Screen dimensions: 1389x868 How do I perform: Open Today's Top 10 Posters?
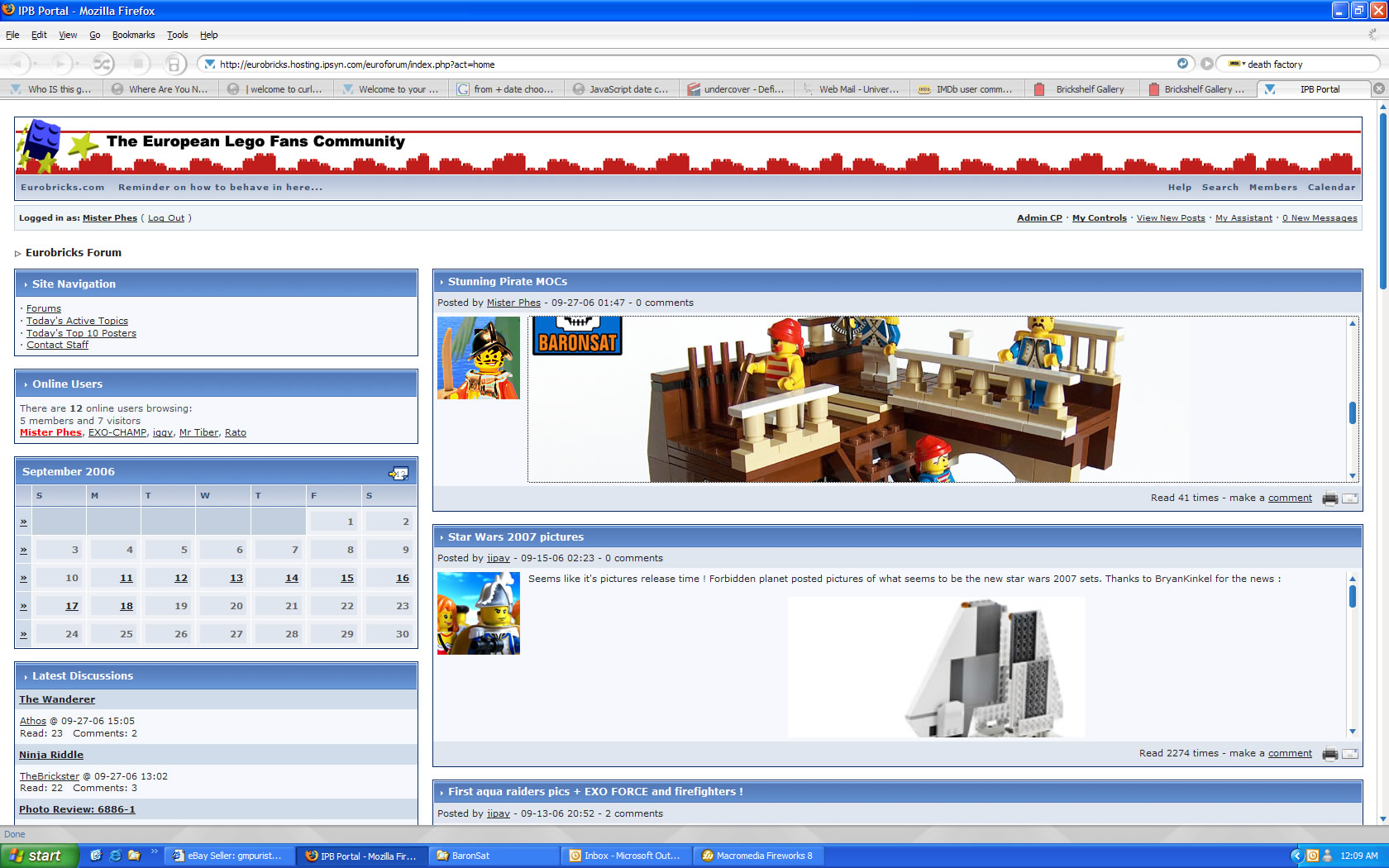pos(81,332)
